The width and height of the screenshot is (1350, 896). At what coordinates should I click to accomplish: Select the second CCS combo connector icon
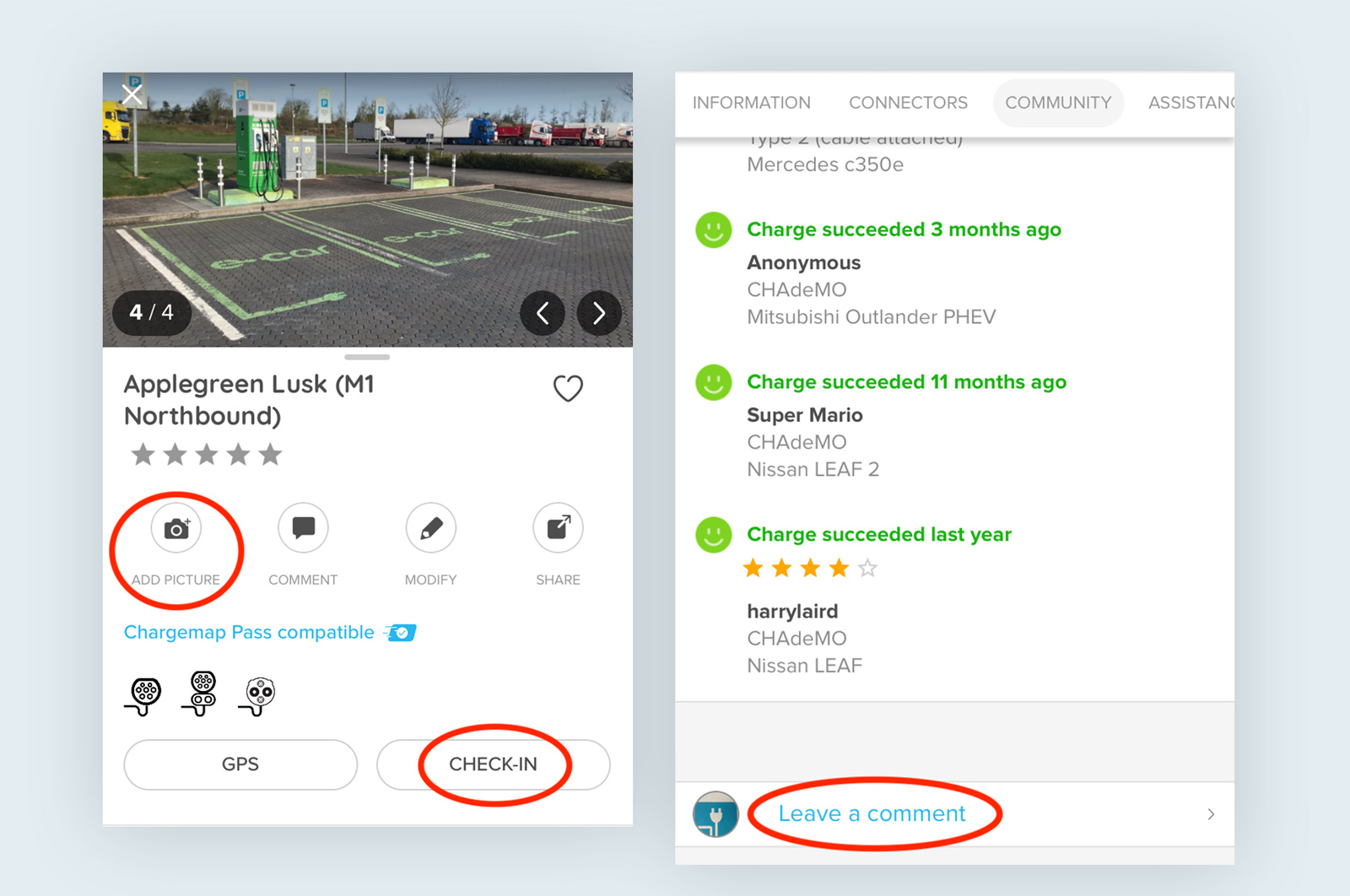click(201, 694)
